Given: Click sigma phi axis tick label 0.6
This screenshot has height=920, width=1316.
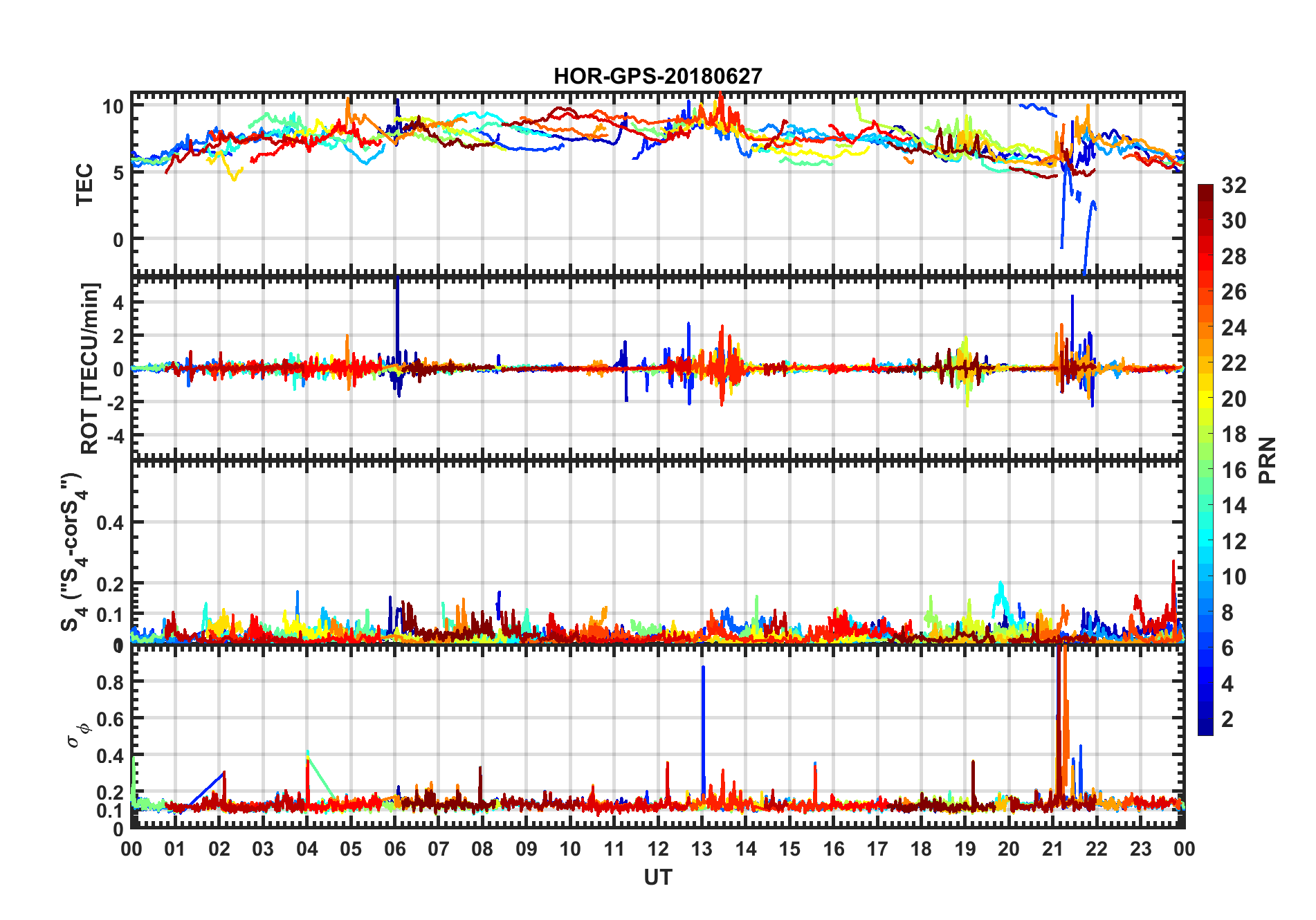Looking at the screenshot, I should pyautogui.click(x=111, y=719).
